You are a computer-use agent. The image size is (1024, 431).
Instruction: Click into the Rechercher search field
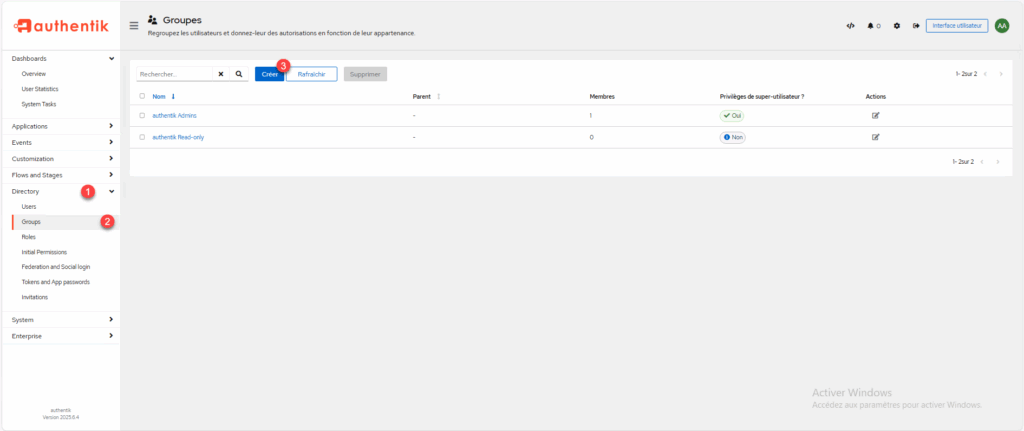(174, 74)
